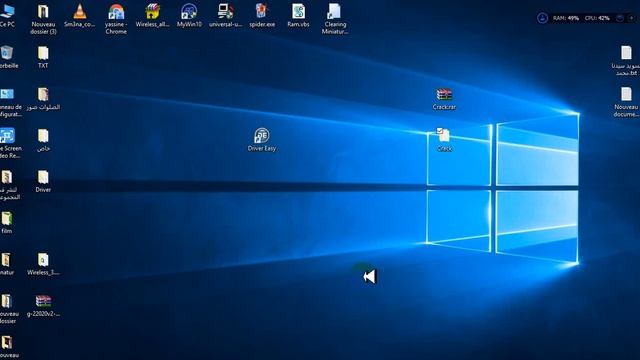
Task: Select the Nouveau dossier (3) folder
Action: [x=43, y=19]
